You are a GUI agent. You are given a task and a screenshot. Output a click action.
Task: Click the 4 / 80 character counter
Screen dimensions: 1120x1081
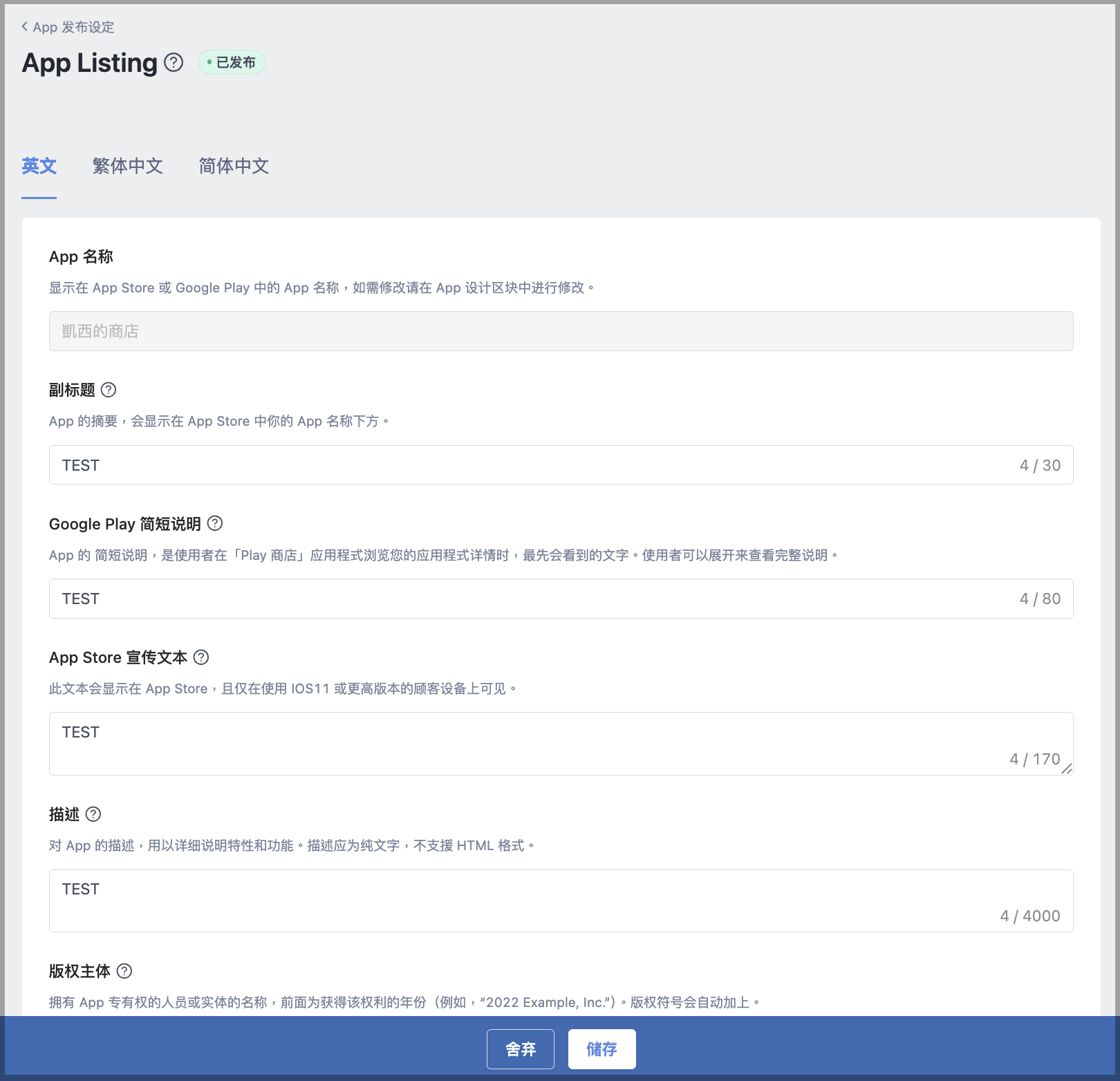1040,599
